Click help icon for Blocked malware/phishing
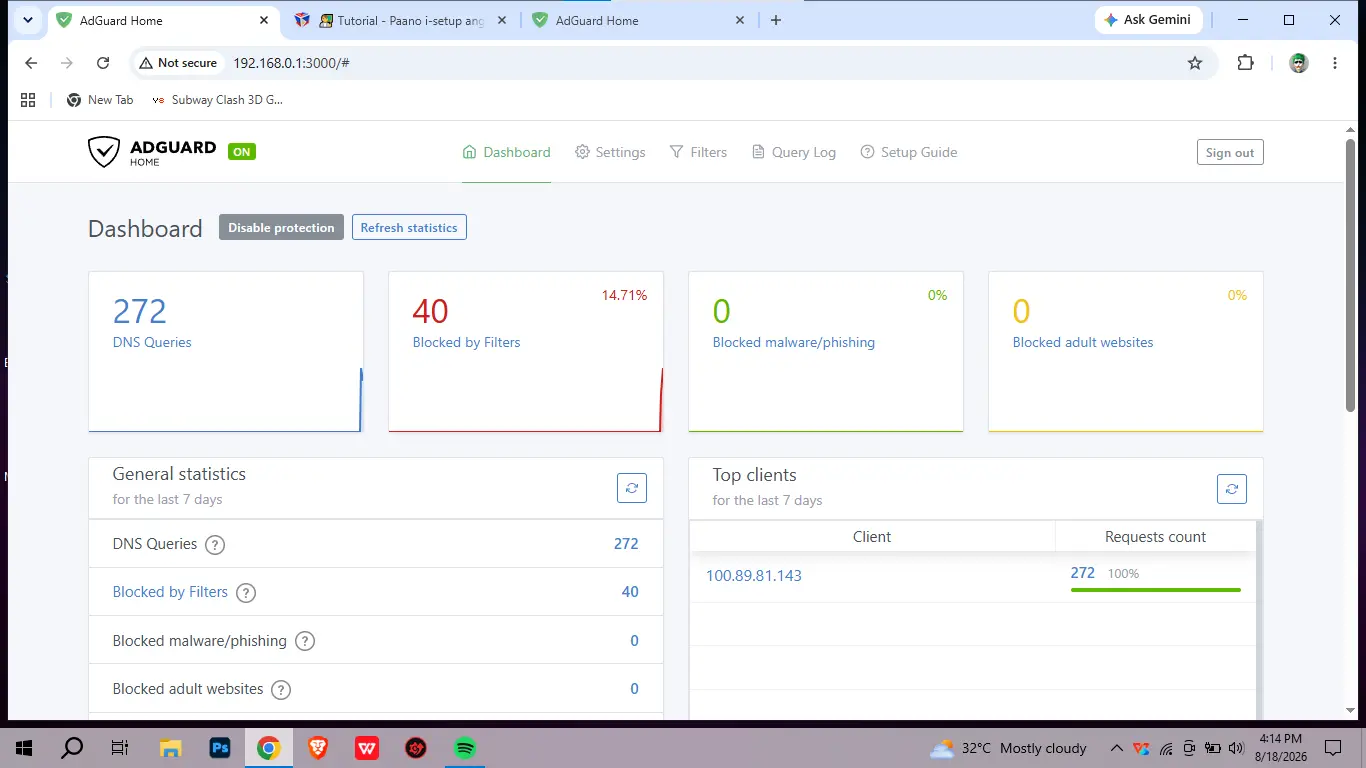This screenshot has width=1366, height=768. click(305, 641)
